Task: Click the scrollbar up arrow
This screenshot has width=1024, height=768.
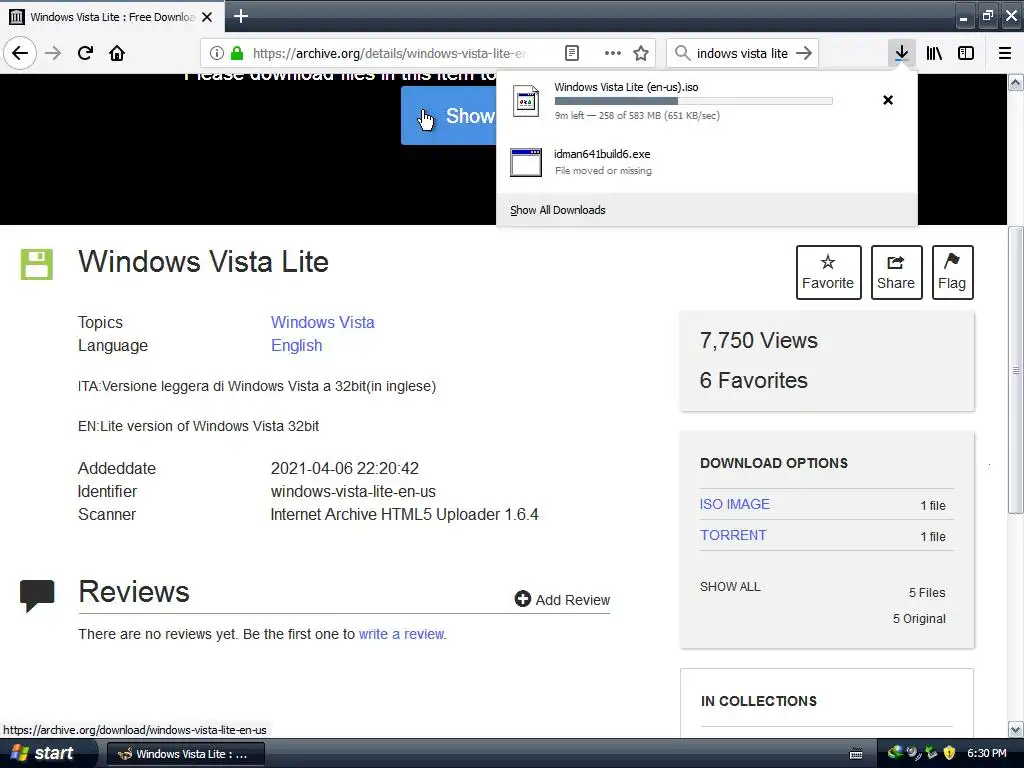Action: pyautogui.click(x=1016, y=82)
